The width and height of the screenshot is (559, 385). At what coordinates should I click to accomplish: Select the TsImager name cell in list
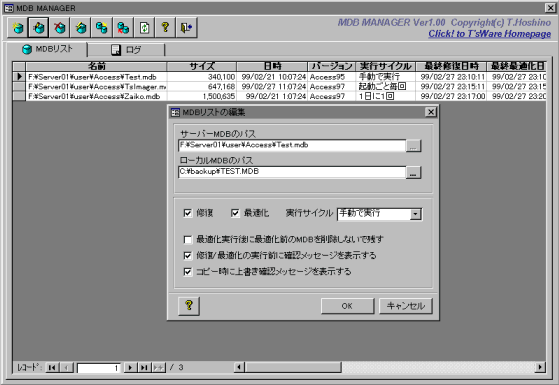pyautogui.click(x=96, y=86)
